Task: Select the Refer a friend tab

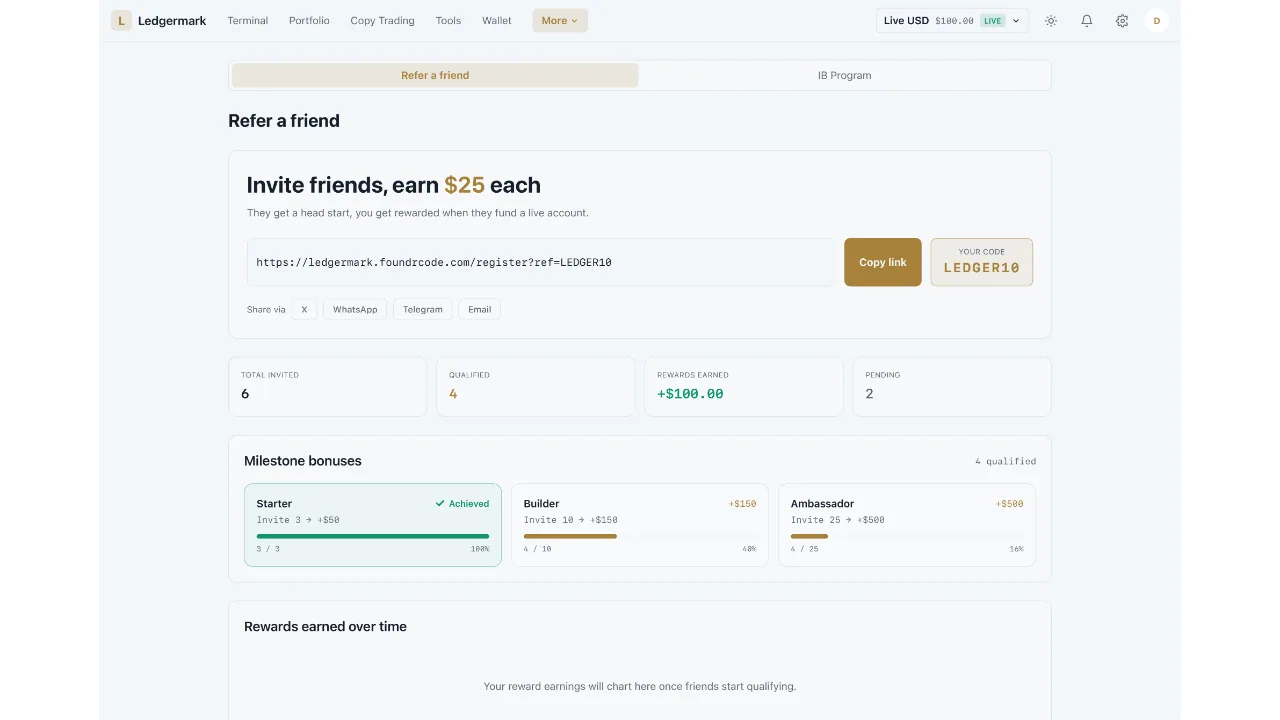Action: pyautogui.click(x=435, y=75)
